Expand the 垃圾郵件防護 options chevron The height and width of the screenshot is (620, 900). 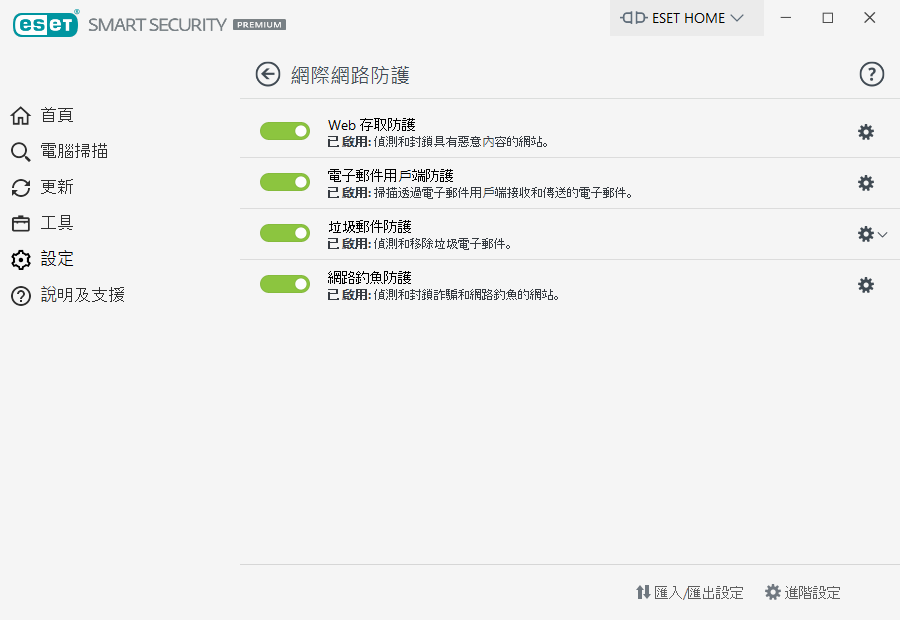click(882, 234)
